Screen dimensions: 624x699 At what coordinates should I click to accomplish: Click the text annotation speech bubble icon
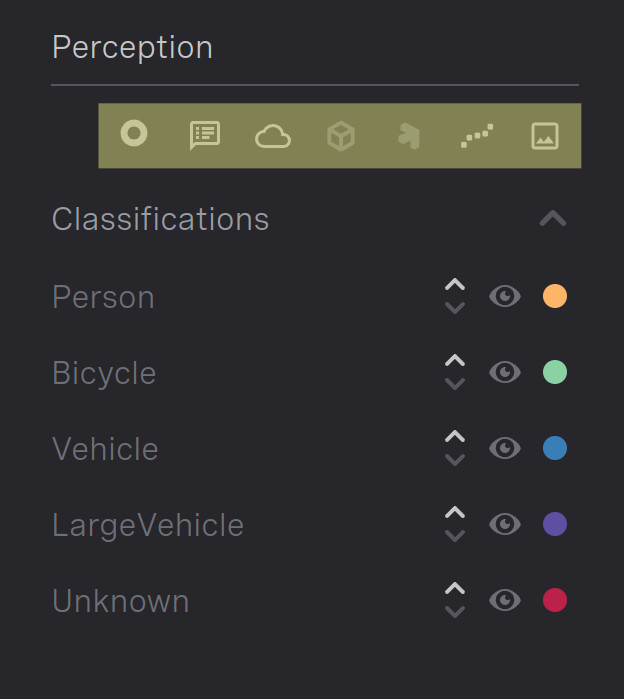(205, 135)
